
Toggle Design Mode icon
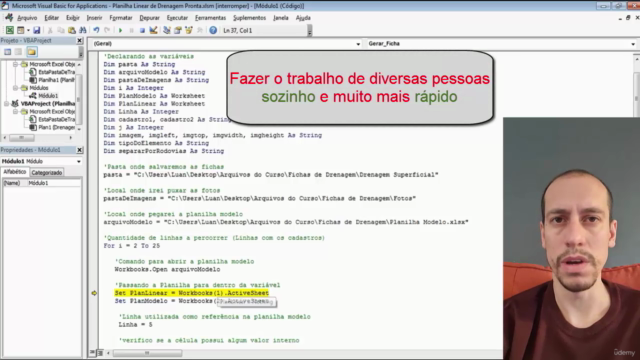pos(153,30)
